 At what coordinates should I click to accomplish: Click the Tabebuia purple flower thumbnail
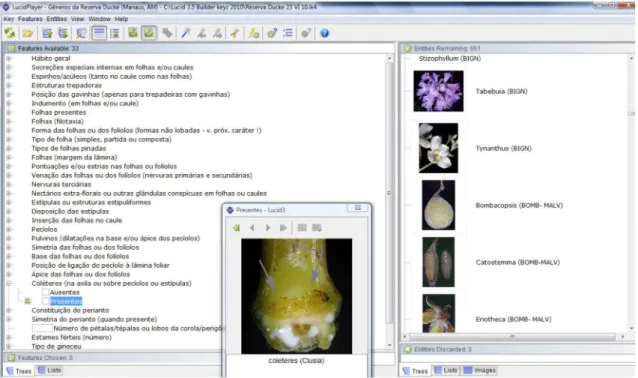tap(438, 91)
